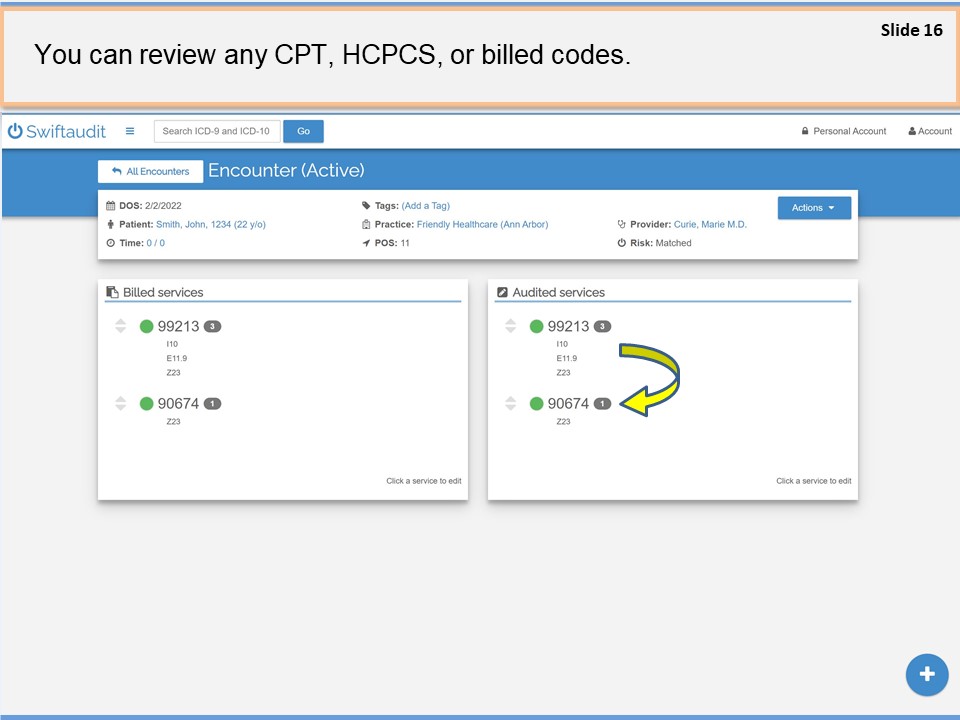Viewport: 960px width, 720px height.
Task: Open the Account menu
Action: (x=929, y=131)
